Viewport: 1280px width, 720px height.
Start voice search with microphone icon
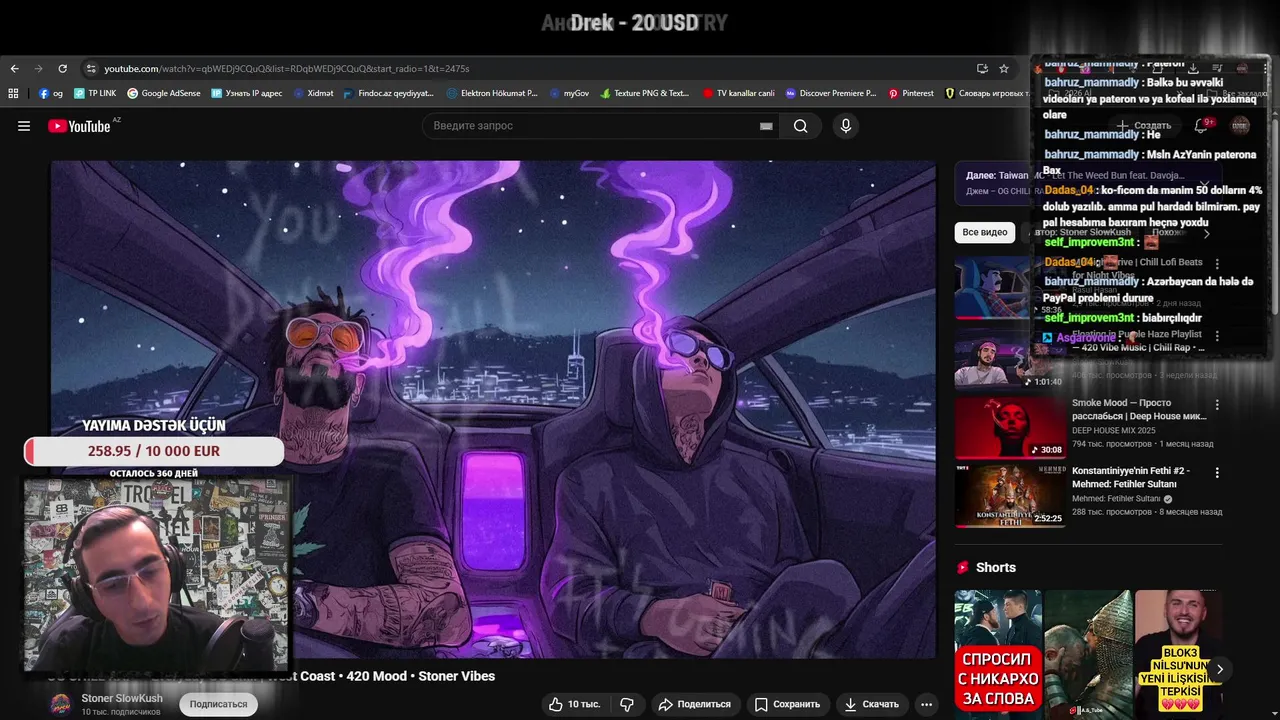click(846, 126)
